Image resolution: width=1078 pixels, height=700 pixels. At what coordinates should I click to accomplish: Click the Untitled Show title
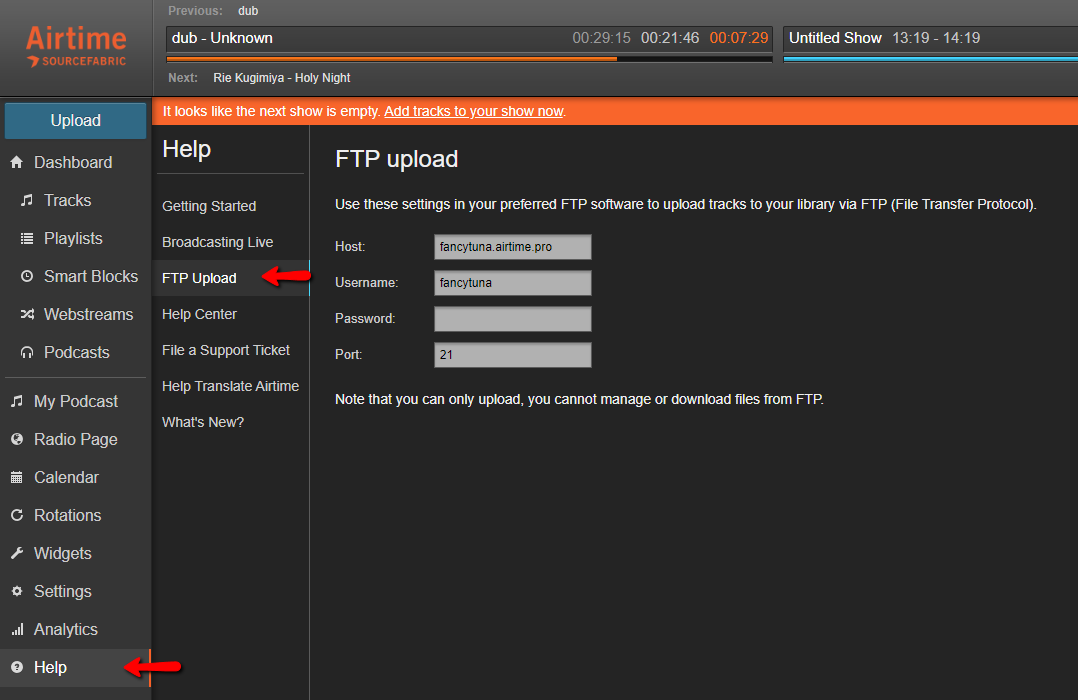coord(835,38)
